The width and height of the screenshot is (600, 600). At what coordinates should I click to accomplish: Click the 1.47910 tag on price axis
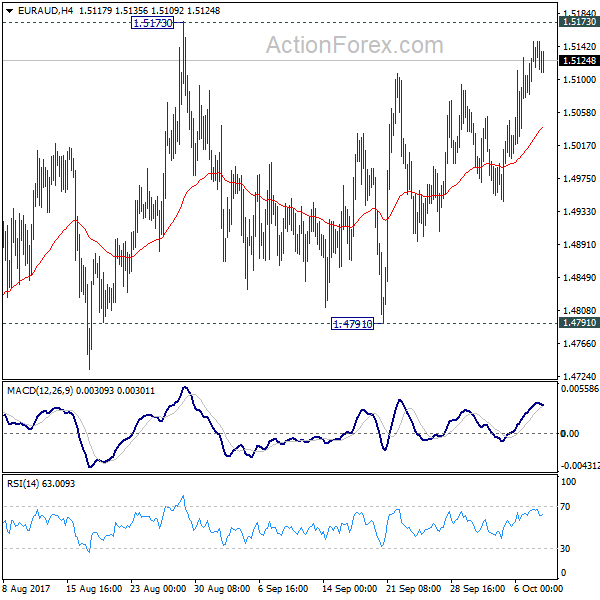point(579,323)
